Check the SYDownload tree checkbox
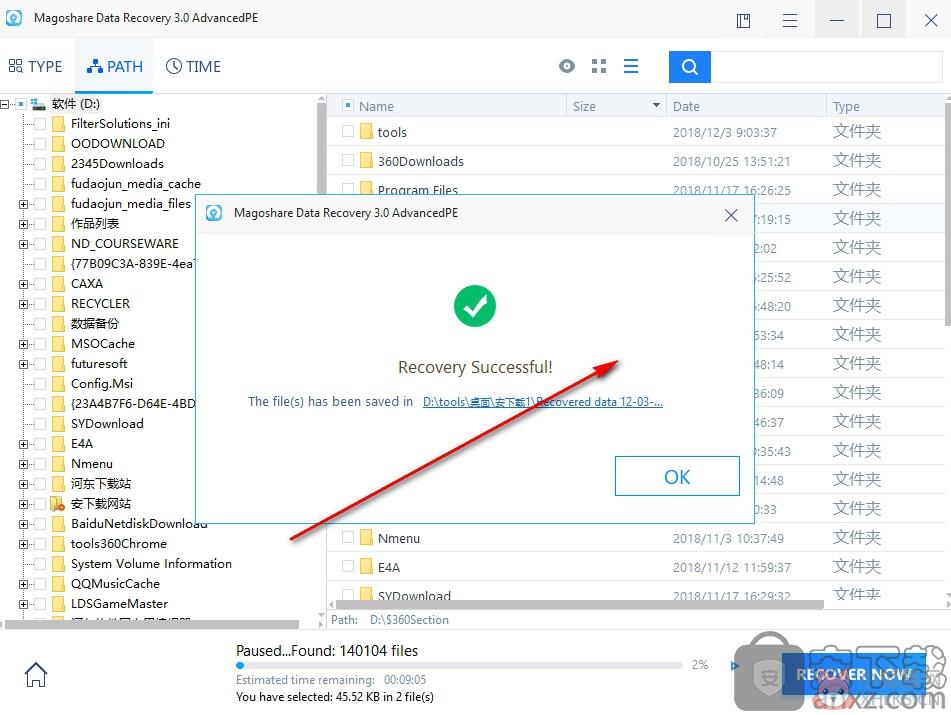951x715 pixels. pos(40,425)
